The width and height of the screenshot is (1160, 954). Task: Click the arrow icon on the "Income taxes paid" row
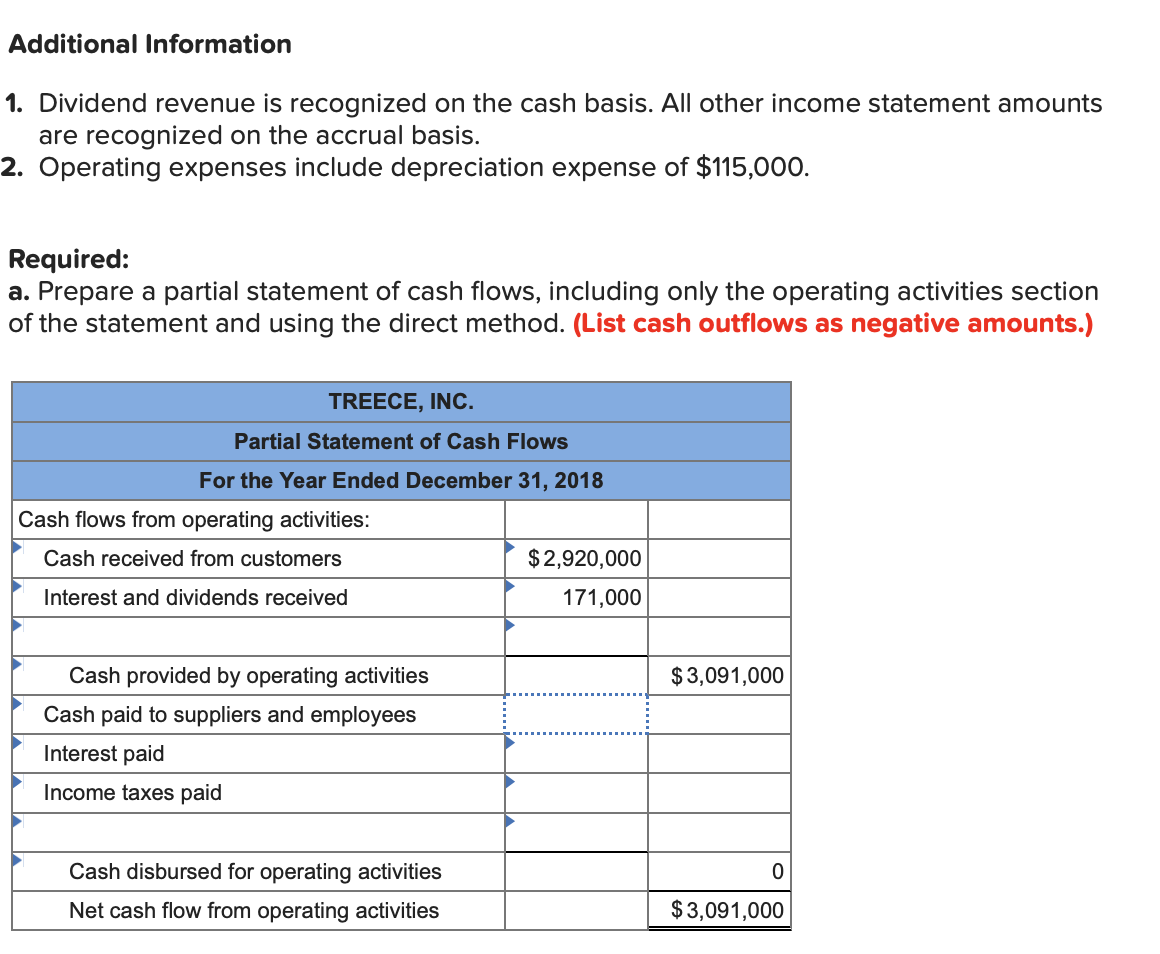(17, 783)
